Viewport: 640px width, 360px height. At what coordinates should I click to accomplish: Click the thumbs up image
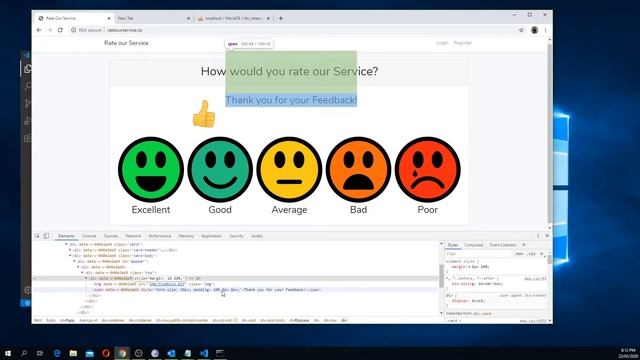[x=204, y=114]
